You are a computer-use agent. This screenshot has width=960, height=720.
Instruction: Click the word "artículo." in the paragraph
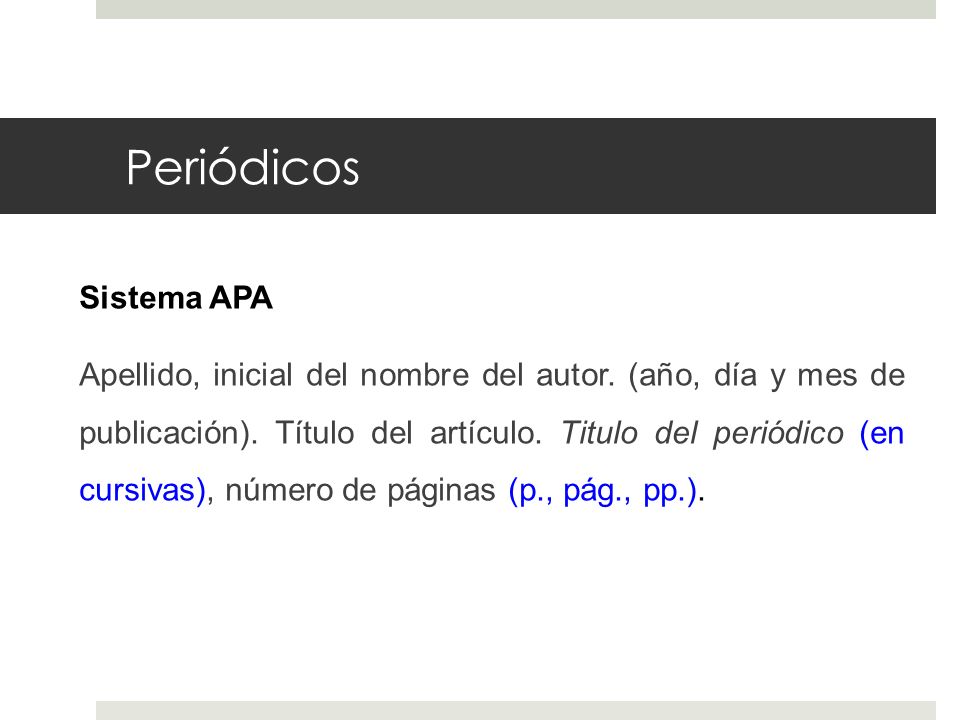click(486, 433)
